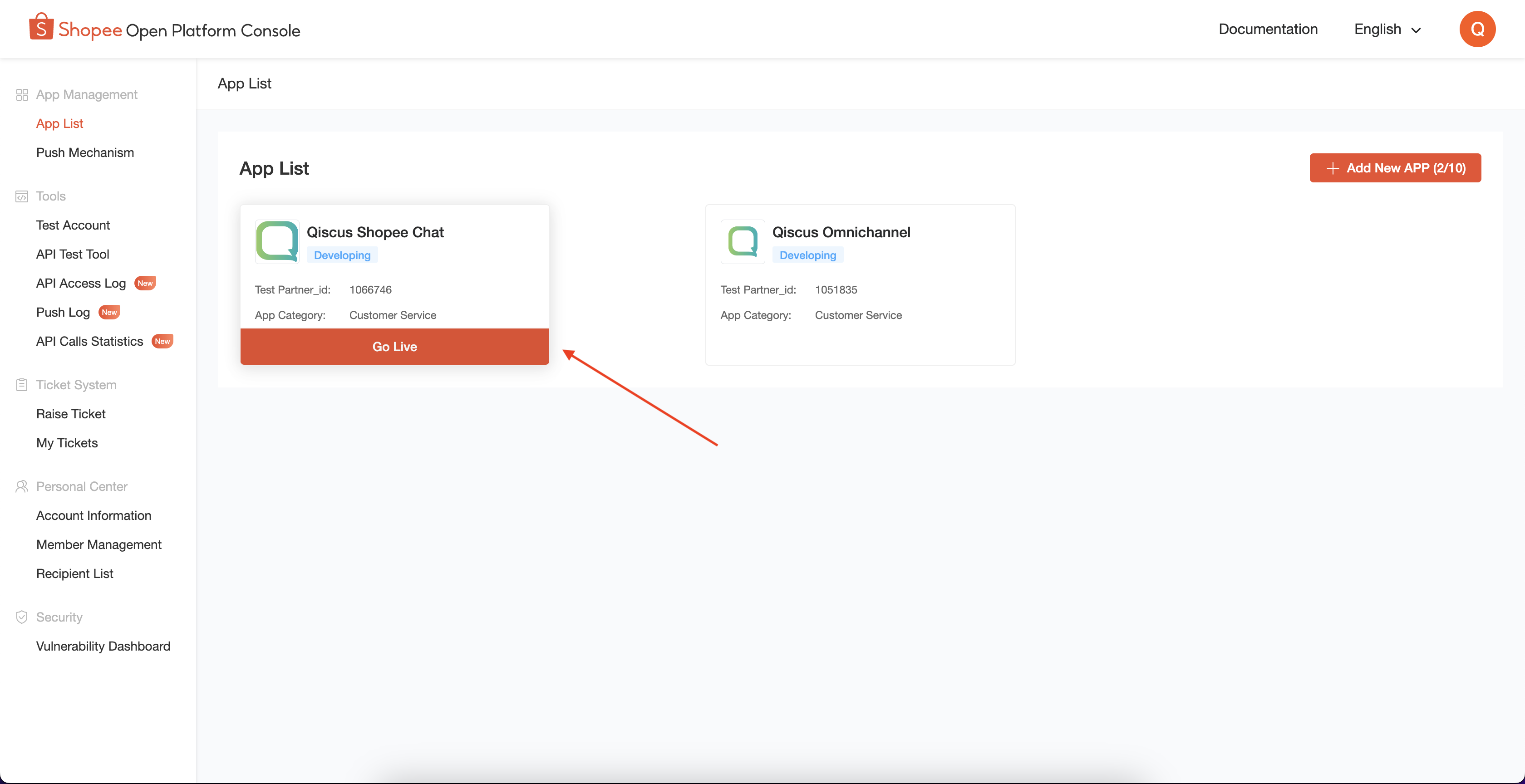Click the Tools section code icon

pyautogui.click(x=22, y=196)
